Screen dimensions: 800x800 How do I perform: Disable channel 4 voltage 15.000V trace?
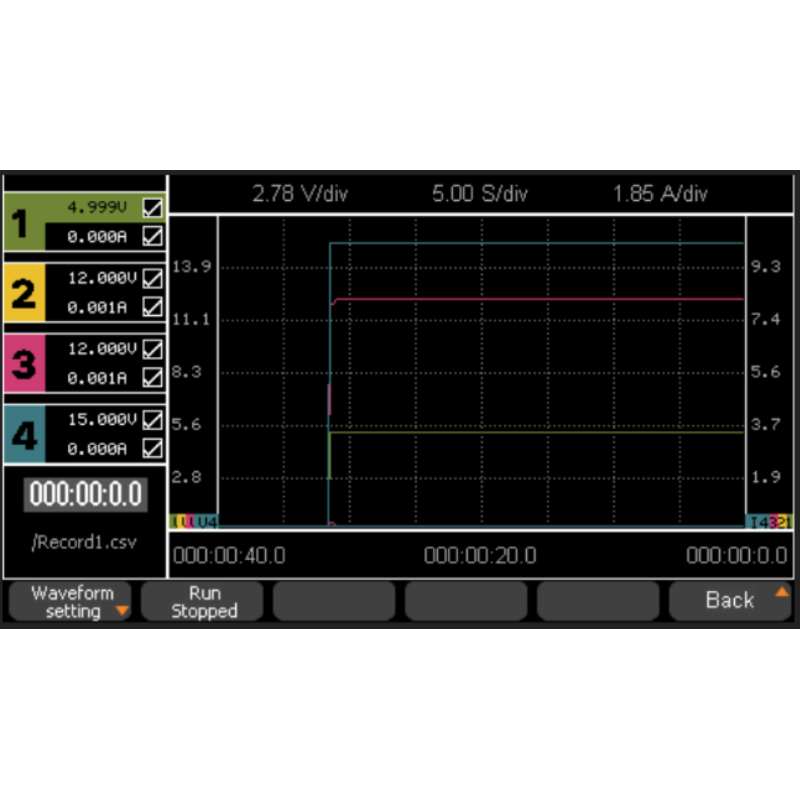click(153, 419)
